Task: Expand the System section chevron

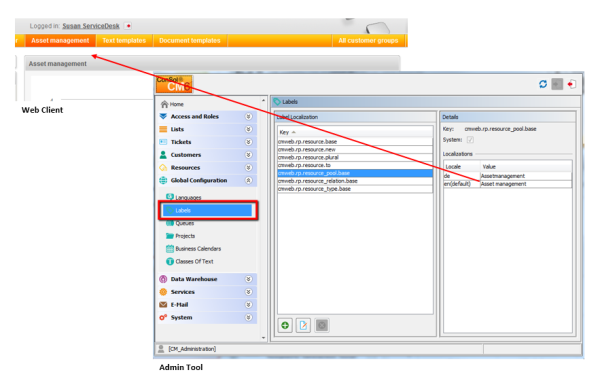Action: pos(248,317)
